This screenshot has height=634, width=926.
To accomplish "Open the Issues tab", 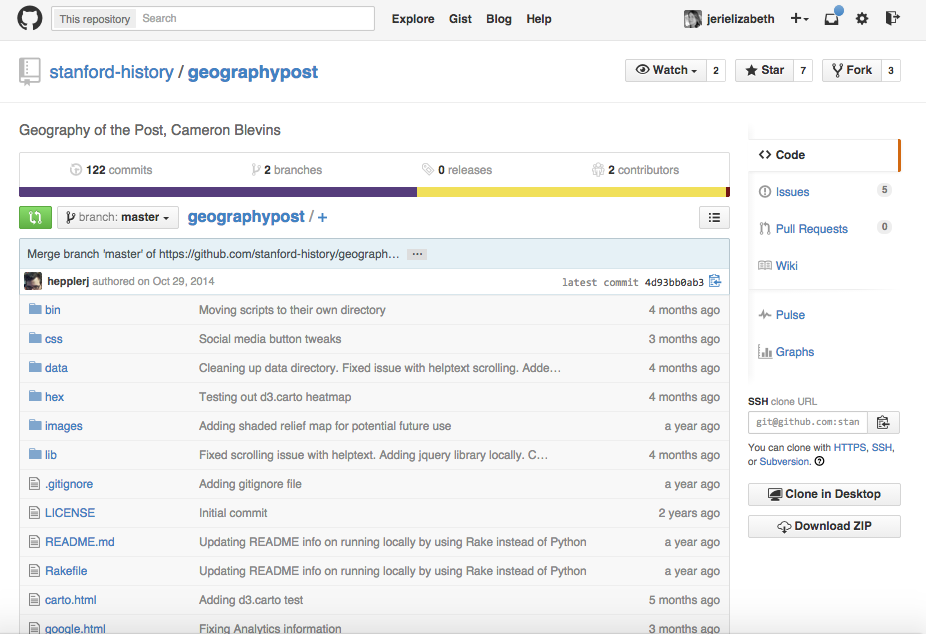I will [x=792, y=192].
